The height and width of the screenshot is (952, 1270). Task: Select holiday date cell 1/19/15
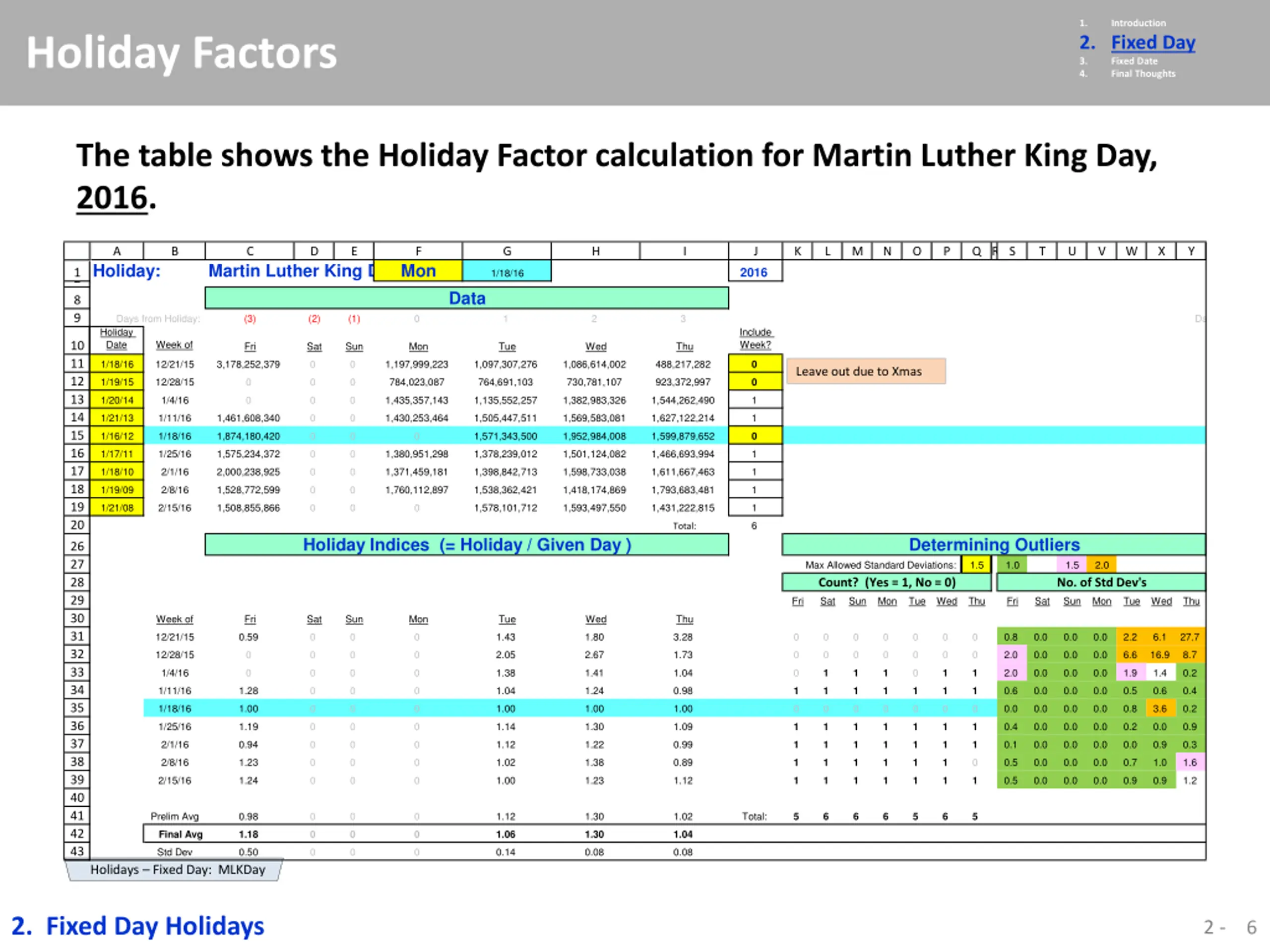click(117, 382)
